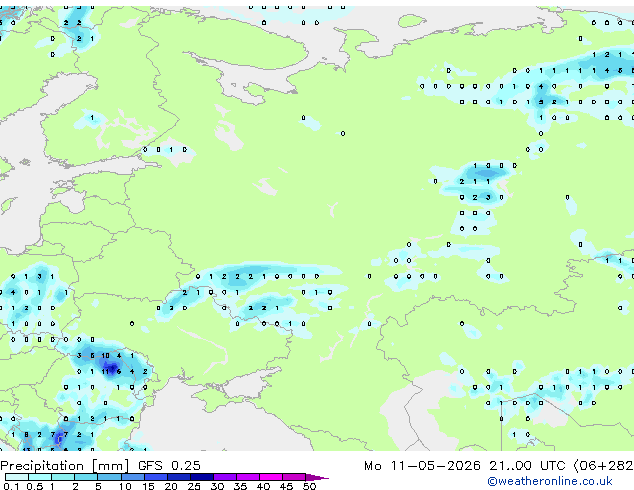Select the 'GFS 0.25' model label
Screen dimensions: 634x490
[x=169, y=466]
